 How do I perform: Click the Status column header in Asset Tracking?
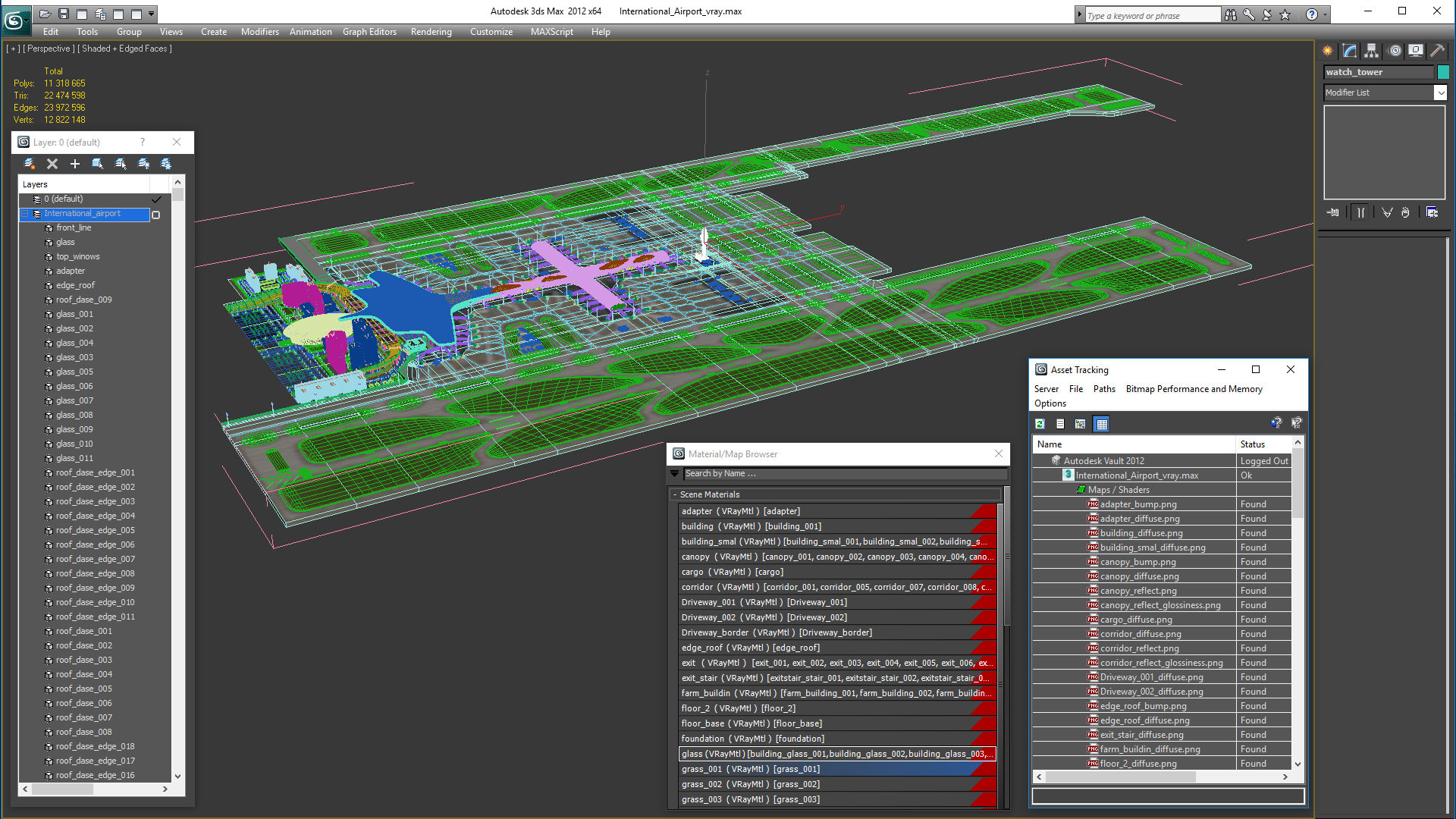click(1264, 444)
